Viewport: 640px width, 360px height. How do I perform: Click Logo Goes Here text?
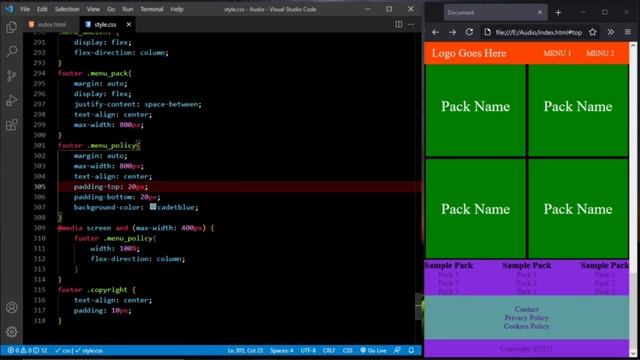[x=469, y=53]
